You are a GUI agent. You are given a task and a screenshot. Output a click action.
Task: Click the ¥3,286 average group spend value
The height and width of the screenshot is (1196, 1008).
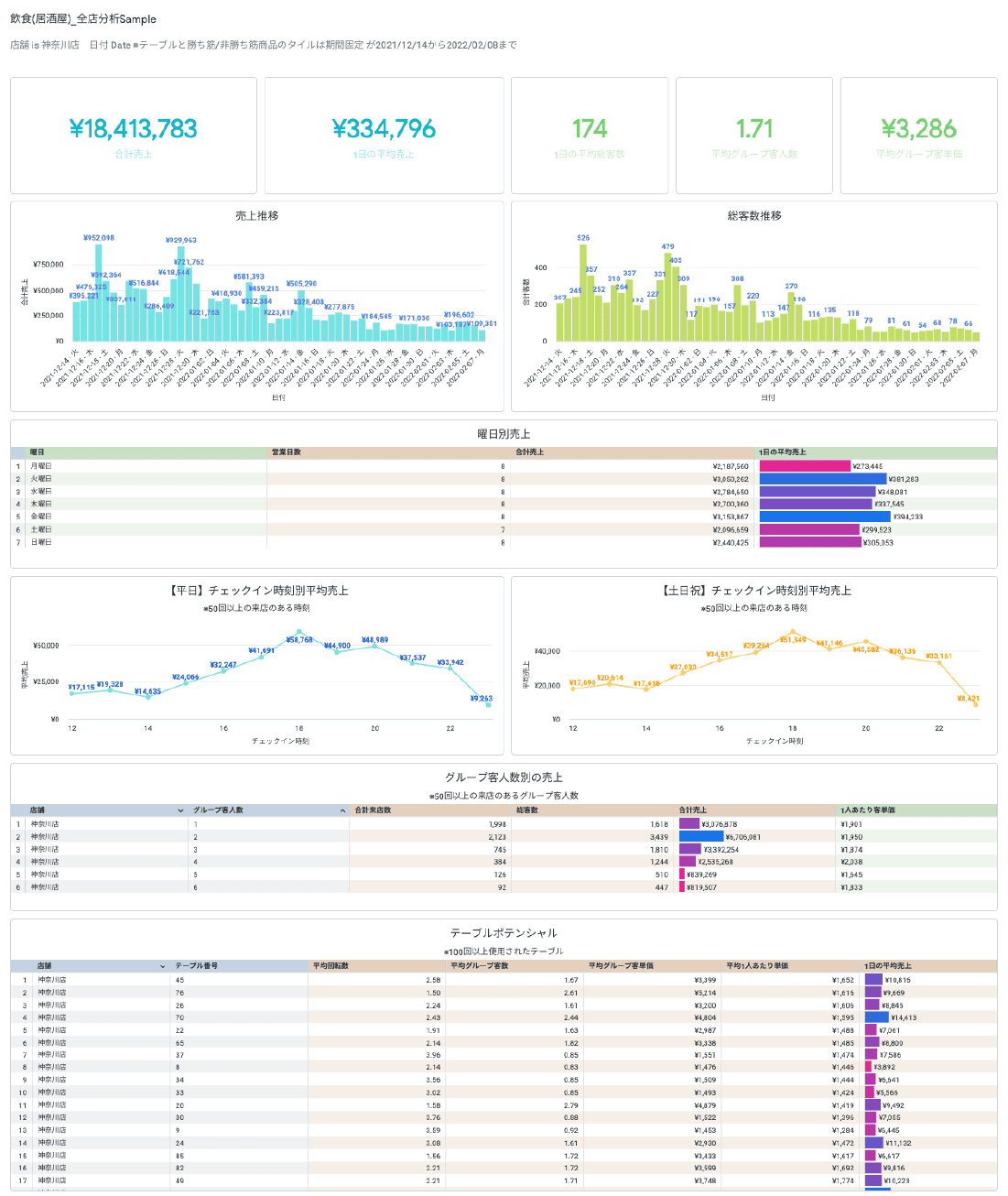tap(918, 129)
